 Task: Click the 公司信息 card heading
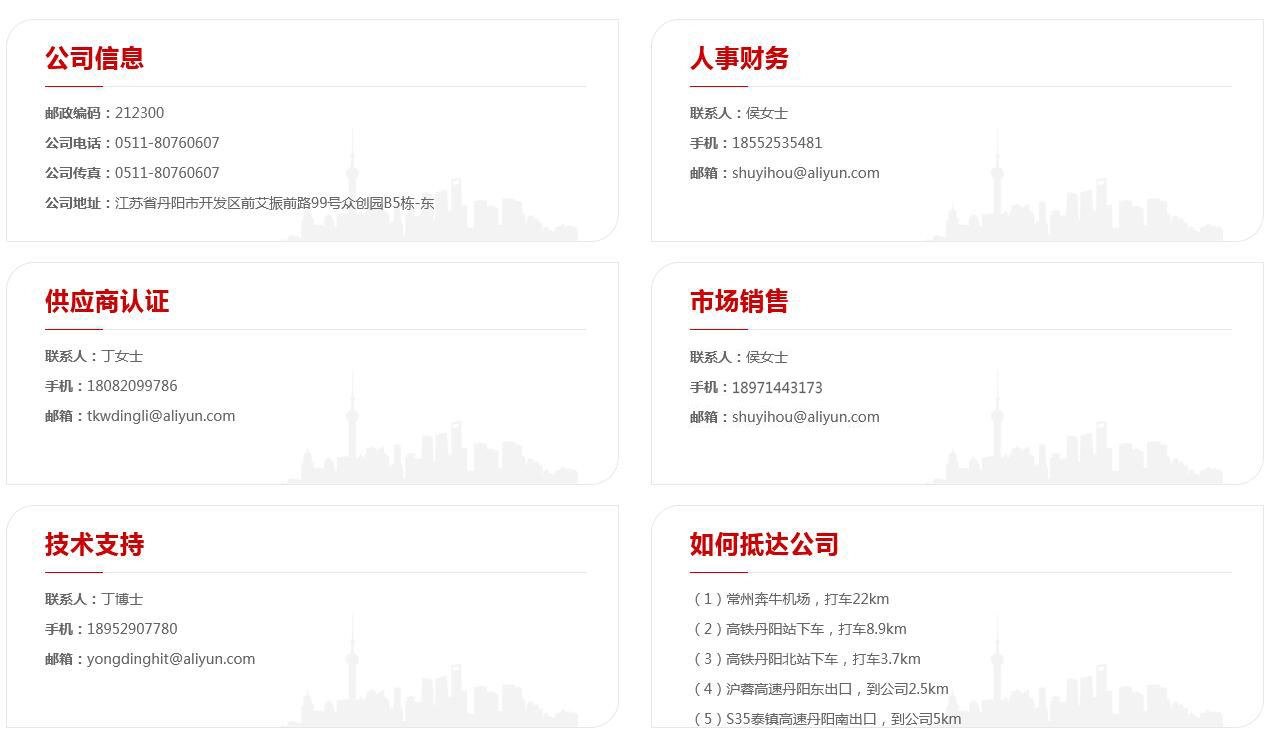click(94, 58)
